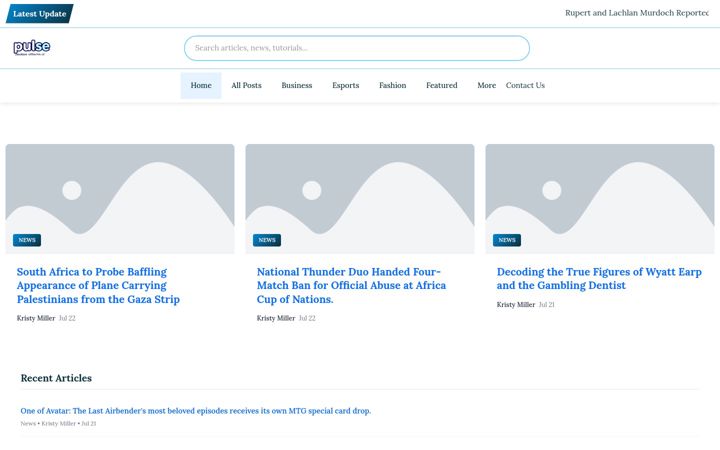Open the Contact Us page
The image size is (720, 450).
pos(525,85)
